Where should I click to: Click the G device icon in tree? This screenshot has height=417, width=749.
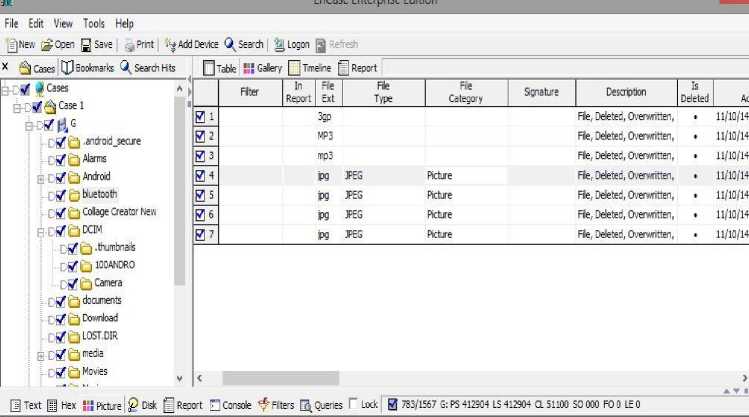(62, 126)
